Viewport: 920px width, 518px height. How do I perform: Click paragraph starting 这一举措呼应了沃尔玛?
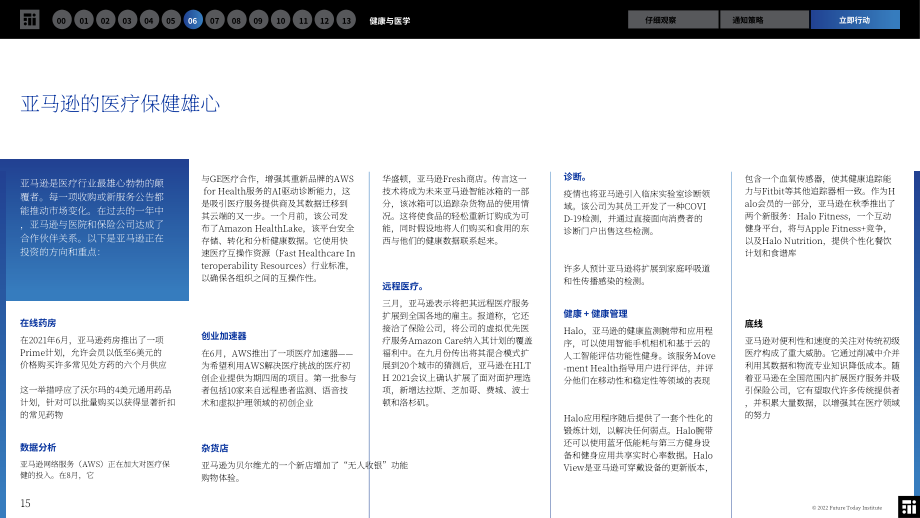(x=97, y=402)
